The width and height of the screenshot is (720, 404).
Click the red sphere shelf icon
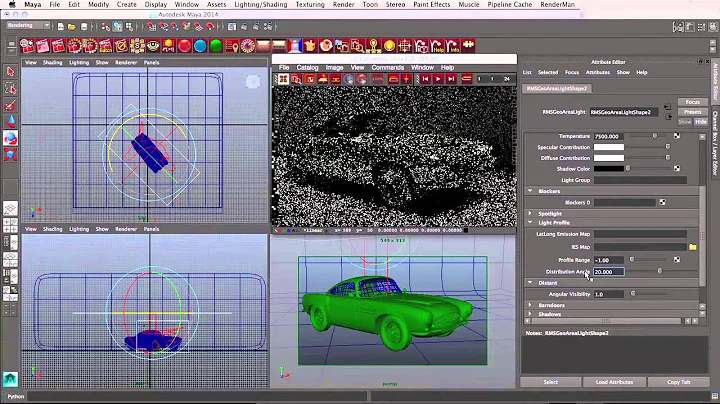(x=184, y=46)
